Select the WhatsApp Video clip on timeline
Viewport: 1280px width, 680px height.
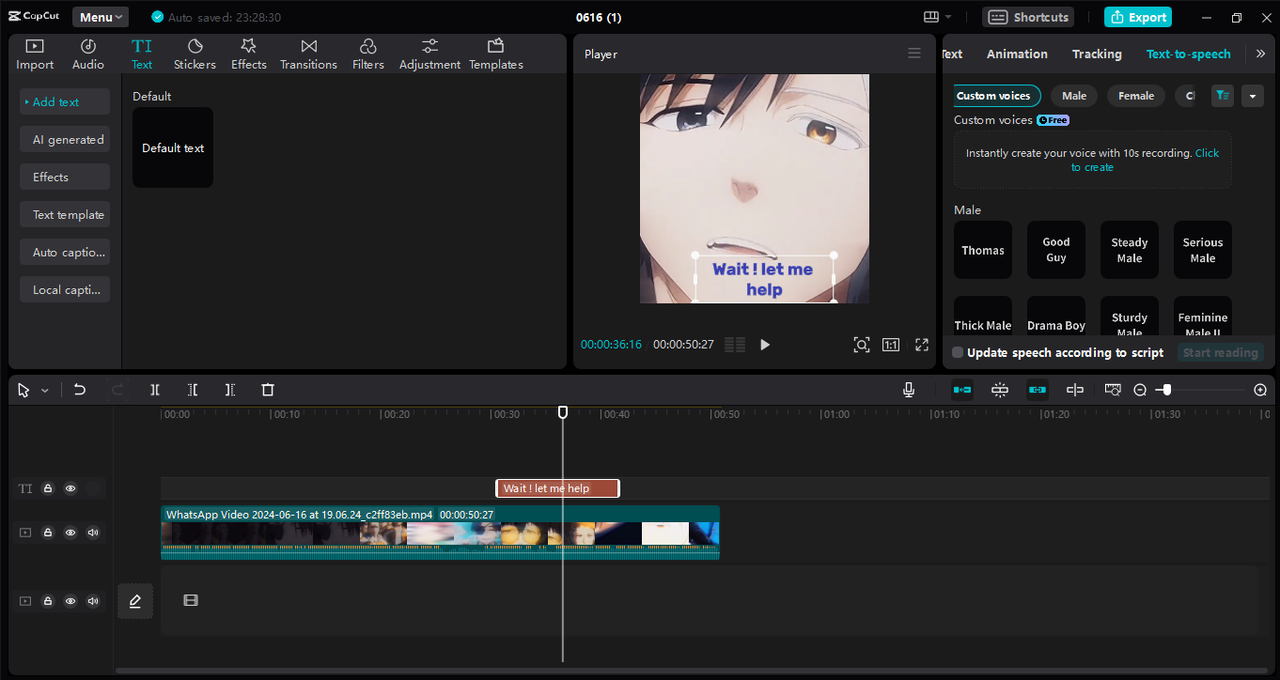[x=440, y=533]
